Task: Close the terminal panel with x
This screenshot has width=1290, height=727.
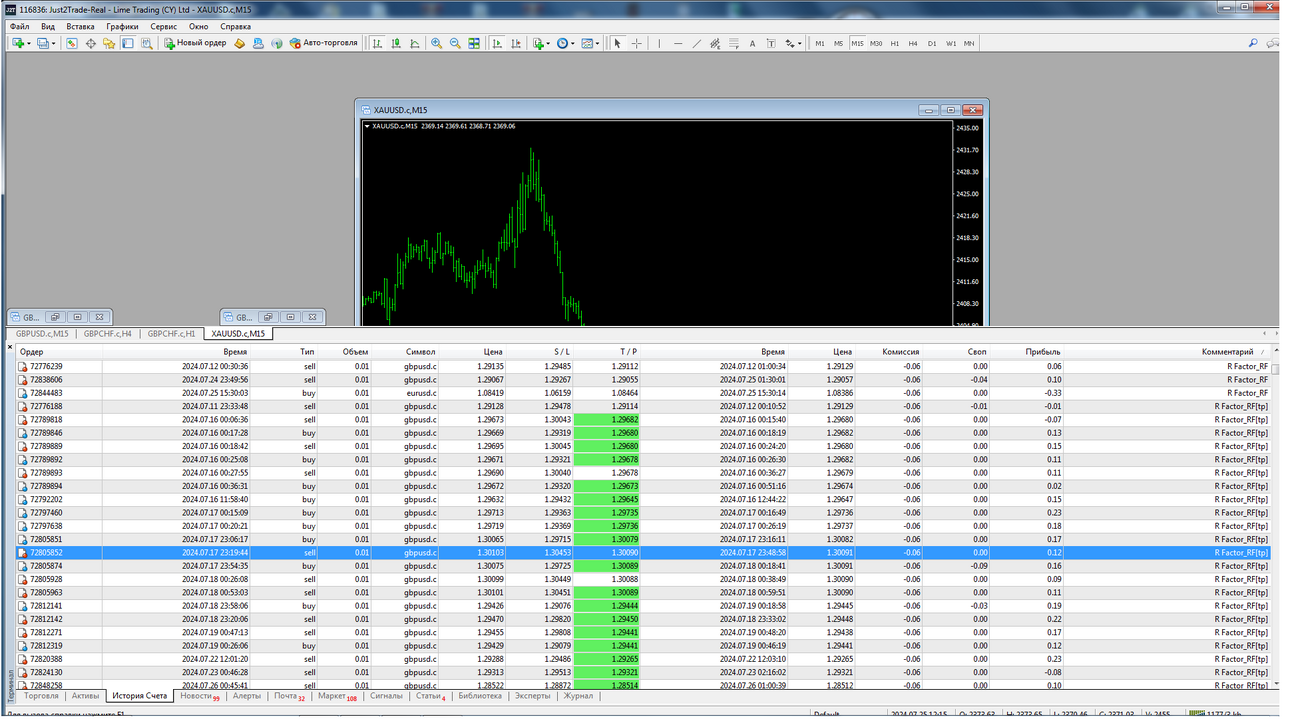Action: click(x=10, y=348)
